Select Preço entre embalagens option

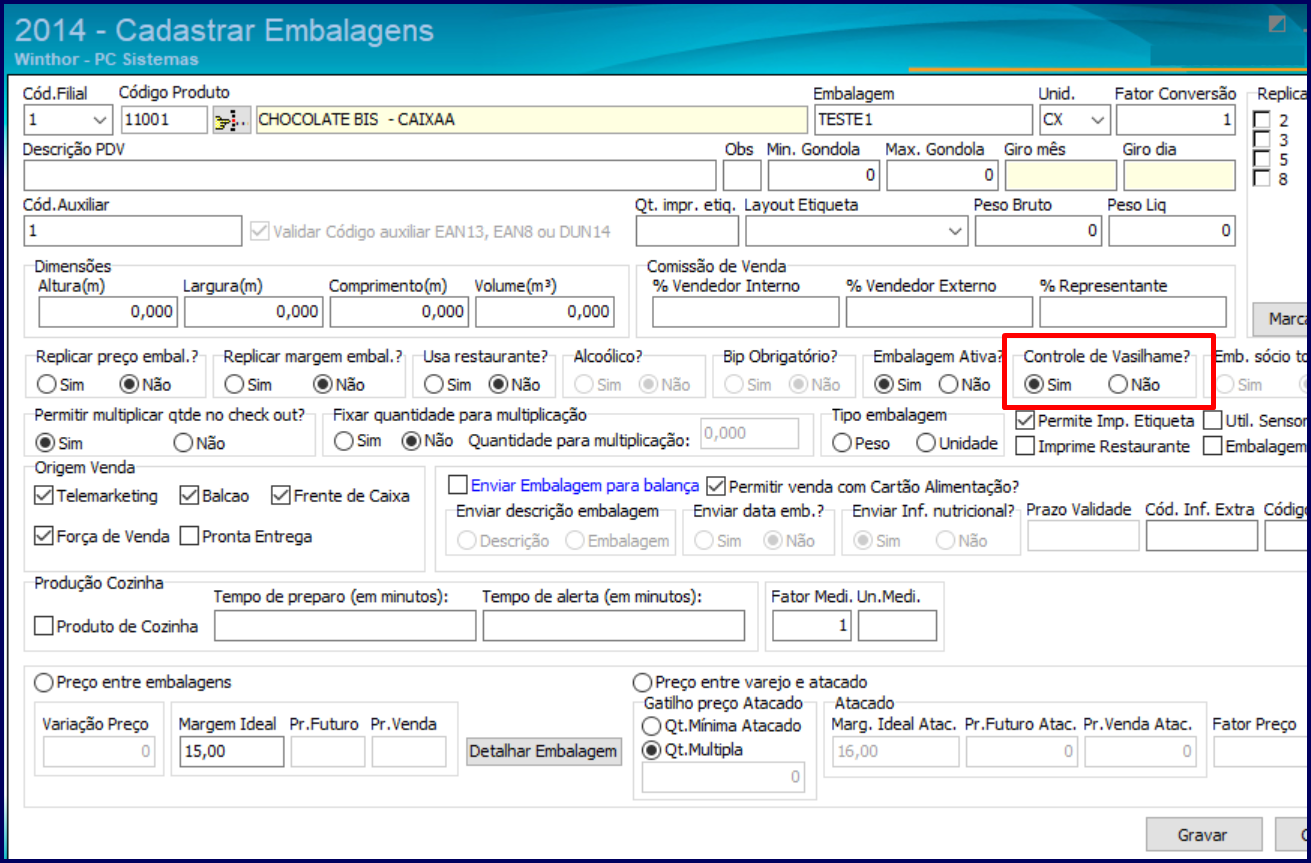[44, 682]
